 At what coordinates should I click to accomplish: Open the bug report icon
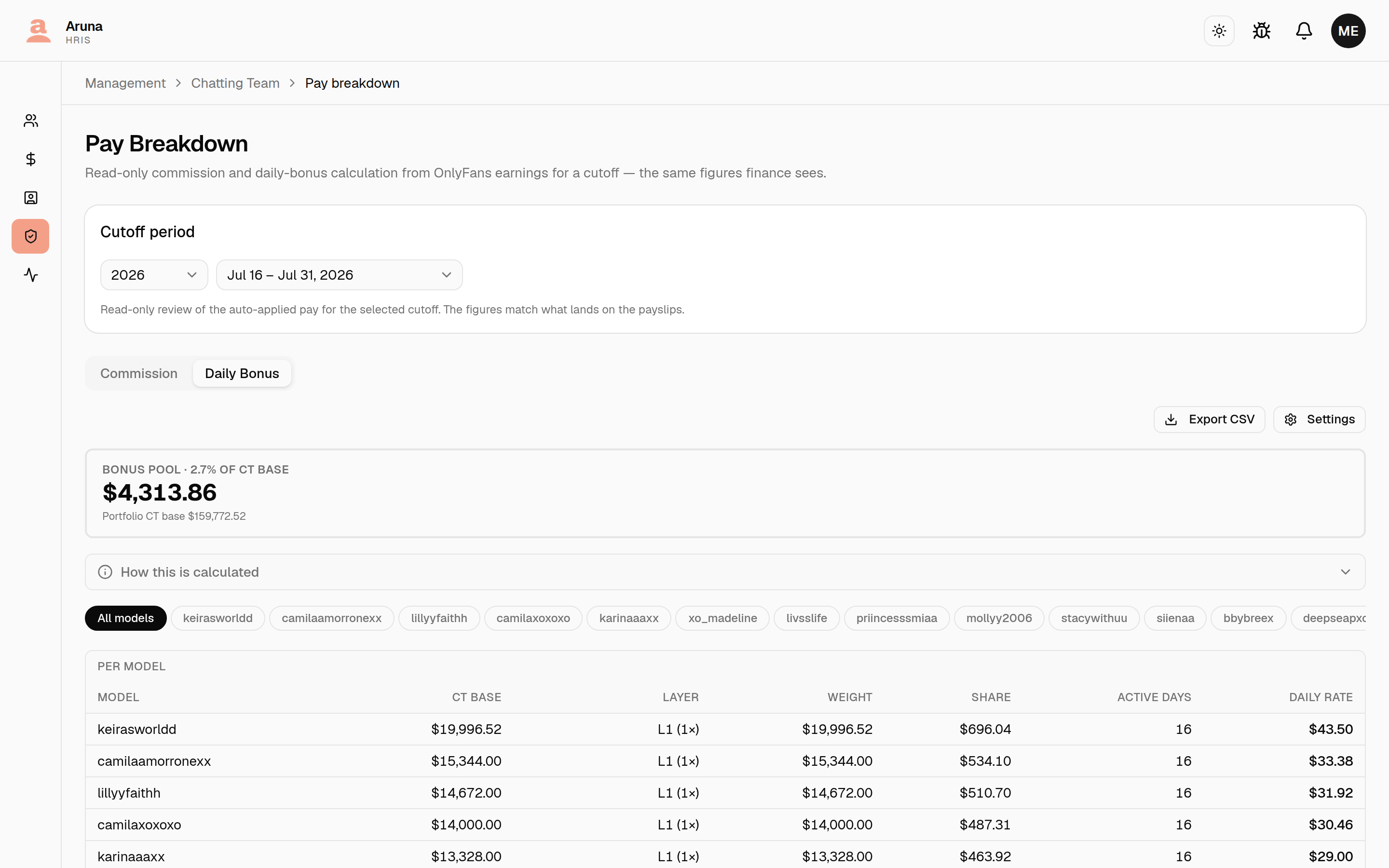pos(1262,31)
